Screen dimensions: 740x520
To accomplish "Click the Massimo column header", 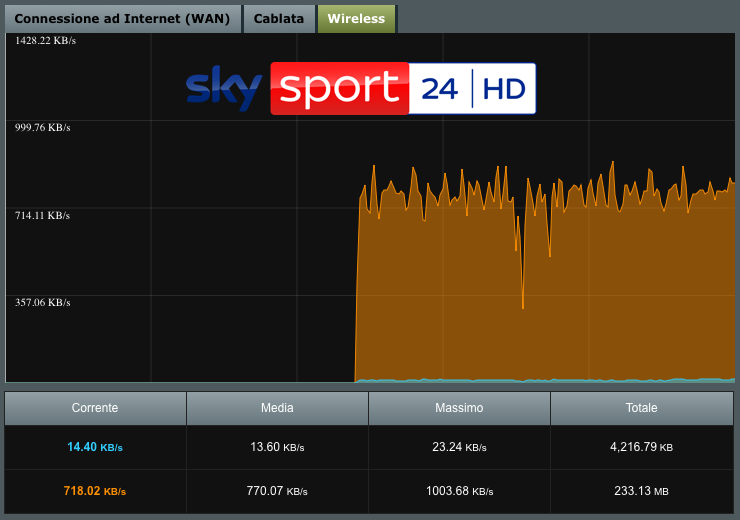I will point(459,408).
